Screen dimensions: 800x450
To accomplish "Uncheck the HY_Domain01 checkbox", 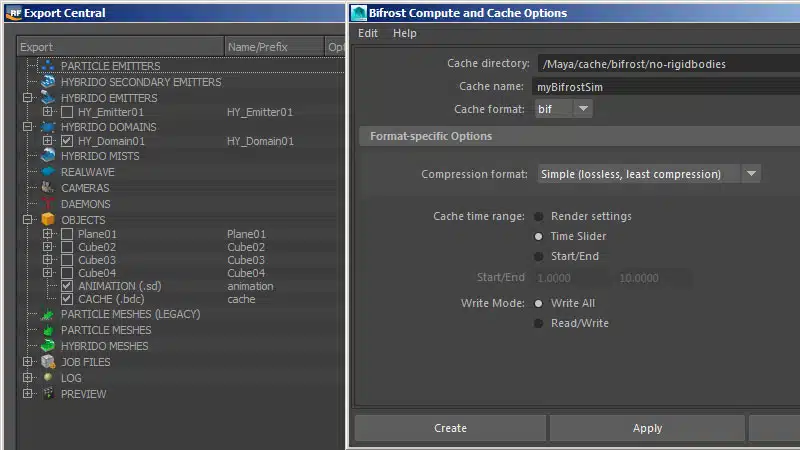I will [x=67, y=141].
